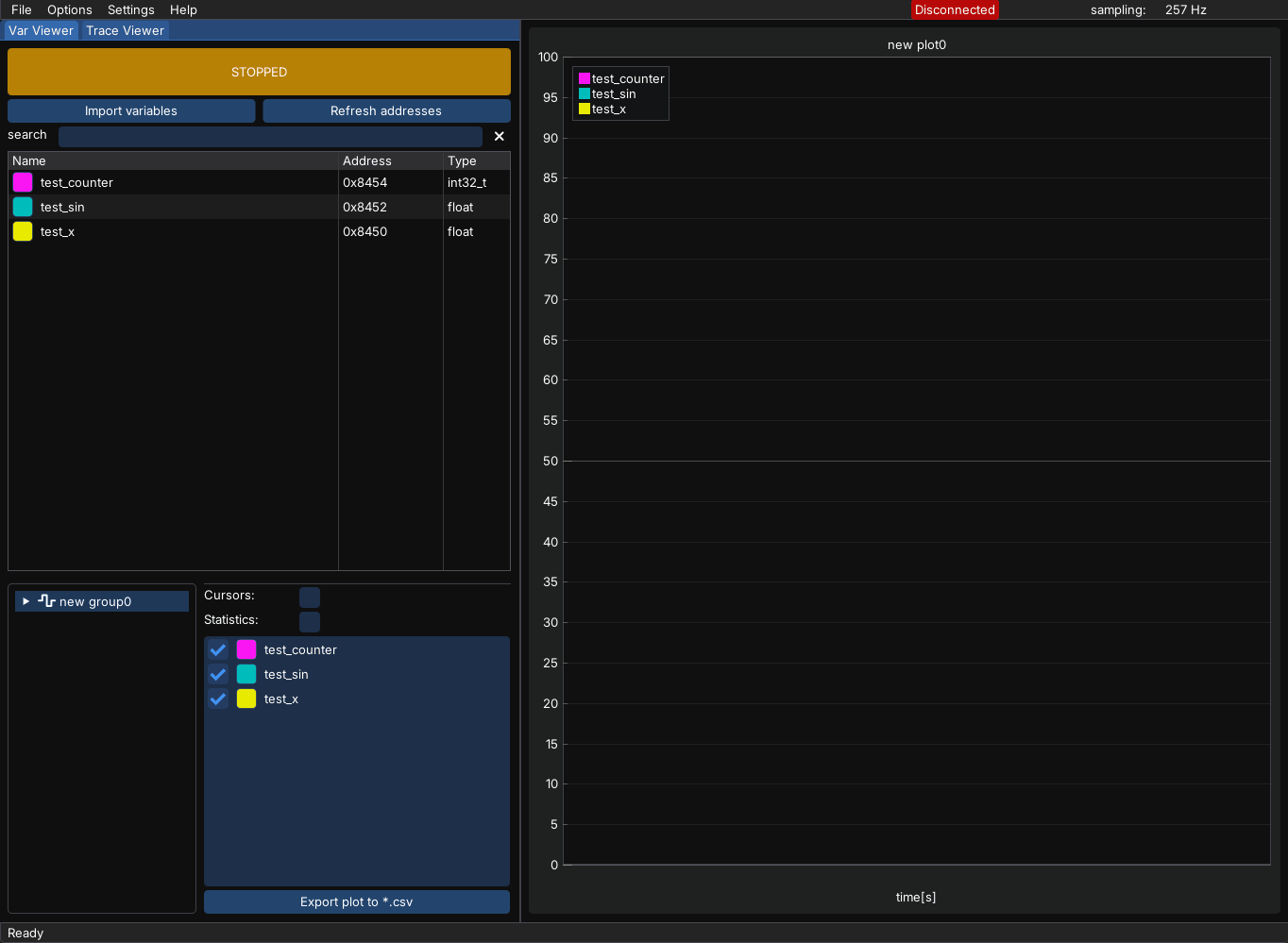1288x943 pixels.
Task: Click the variable search input field
Action: point(270,136)
